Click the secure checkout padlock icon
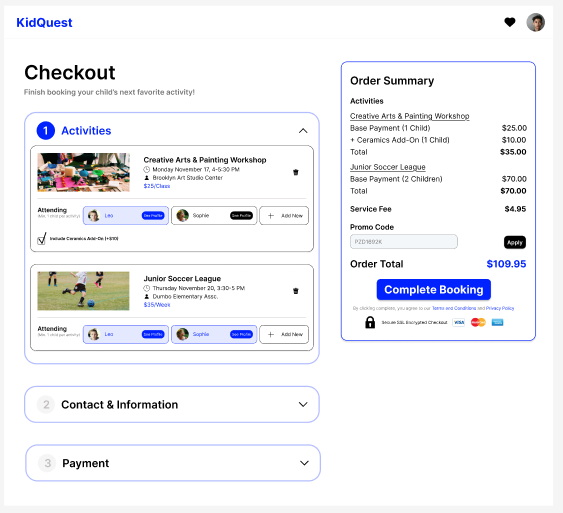Image resolution: width=563 pixels, height=513 pixels. [x=370, y=322]
